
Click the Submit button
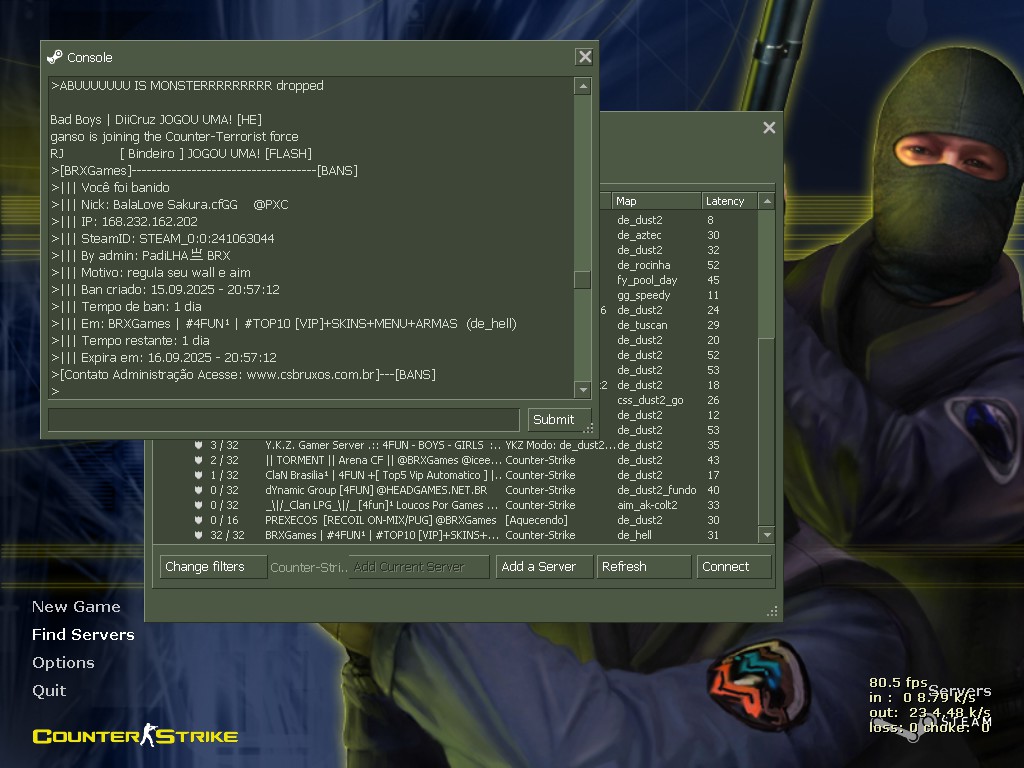pyautogui.click(x=560, y=419)
